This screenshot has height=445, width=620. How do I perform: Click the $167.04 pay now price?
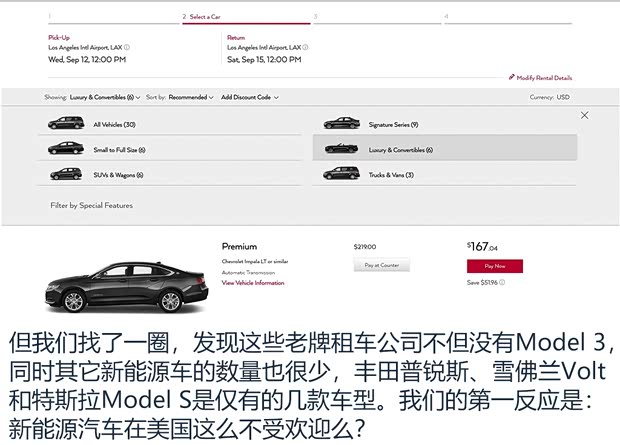pyautogui.click(x=482, y=247)
